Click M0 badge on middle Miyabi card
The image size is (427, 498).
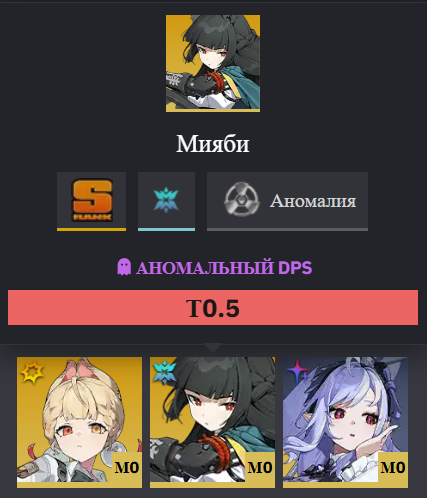(x=260, y=467)
